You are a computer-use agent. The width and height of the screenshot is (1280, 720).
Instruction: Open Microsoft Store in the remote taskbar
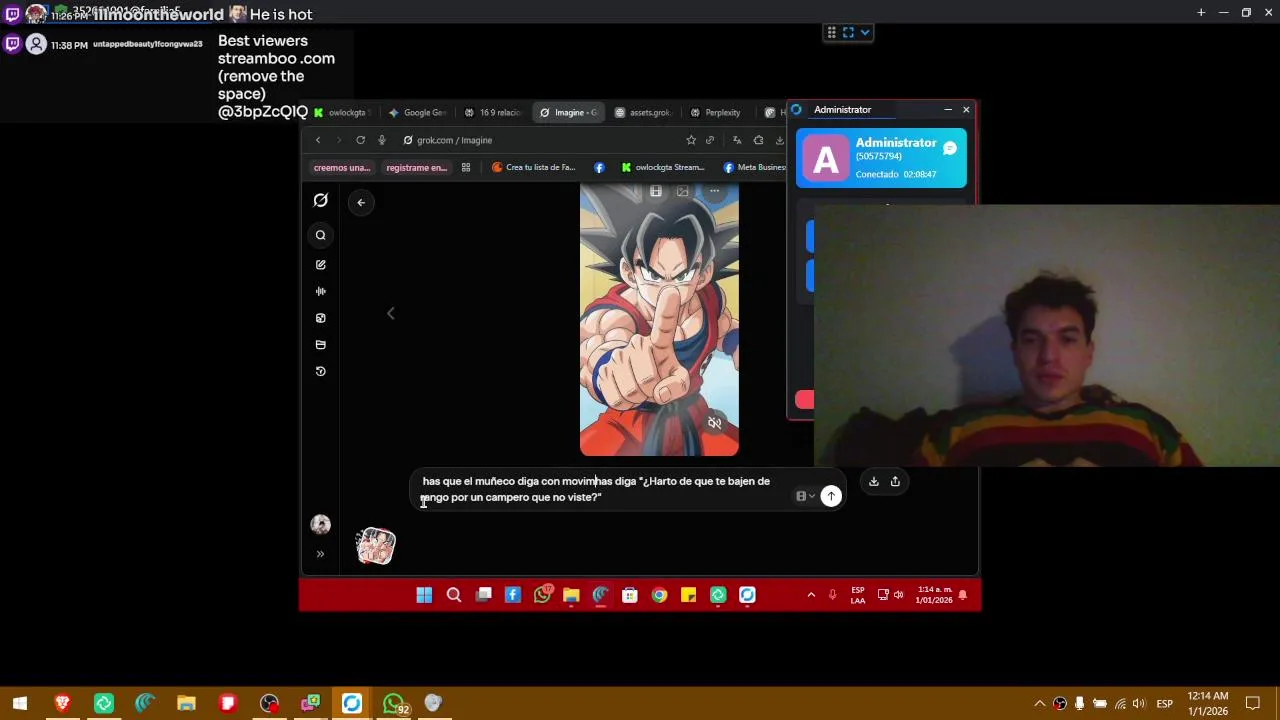[630, 596]
